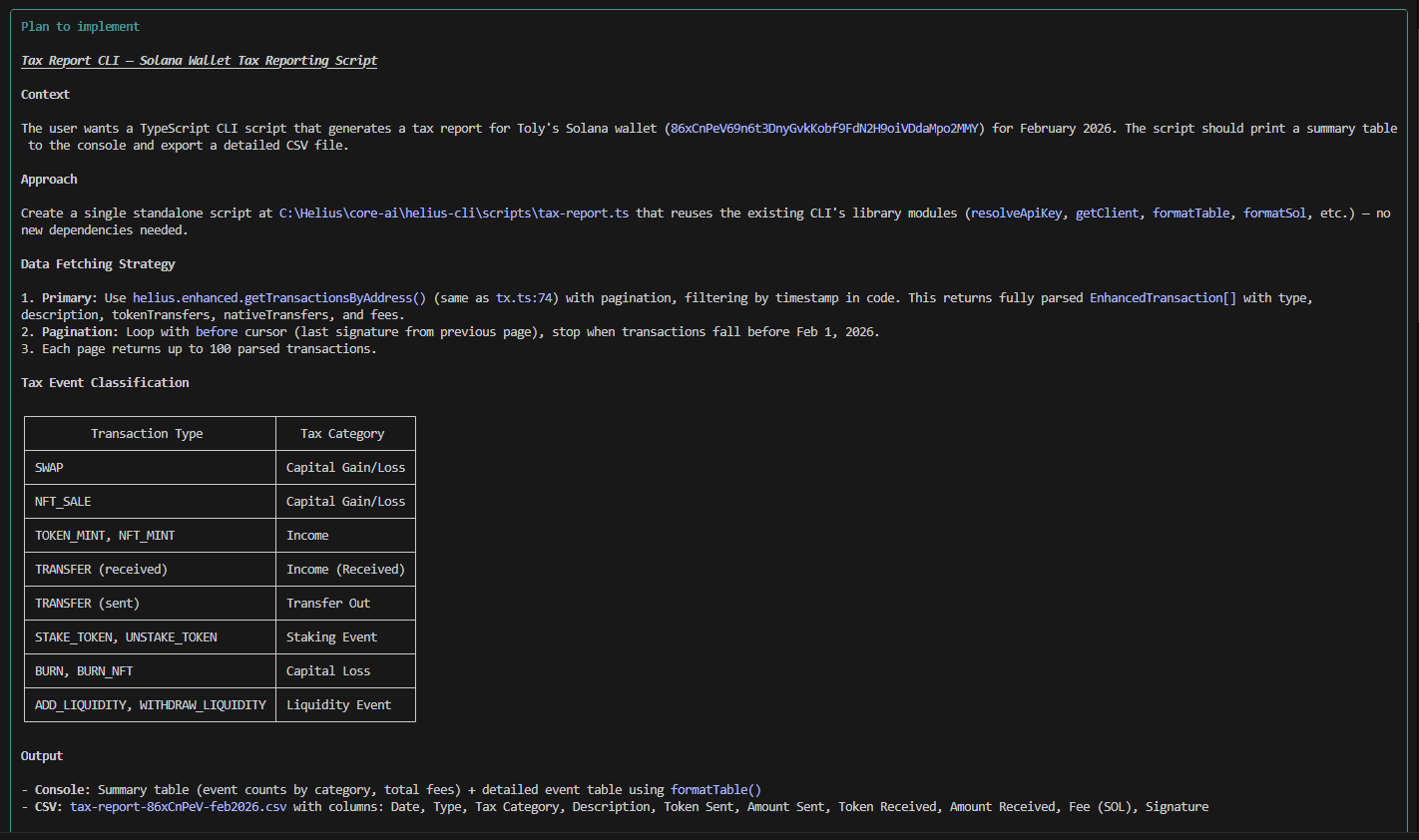
Task: Click the Tax Event Classification heading
Action: (105, 382)
